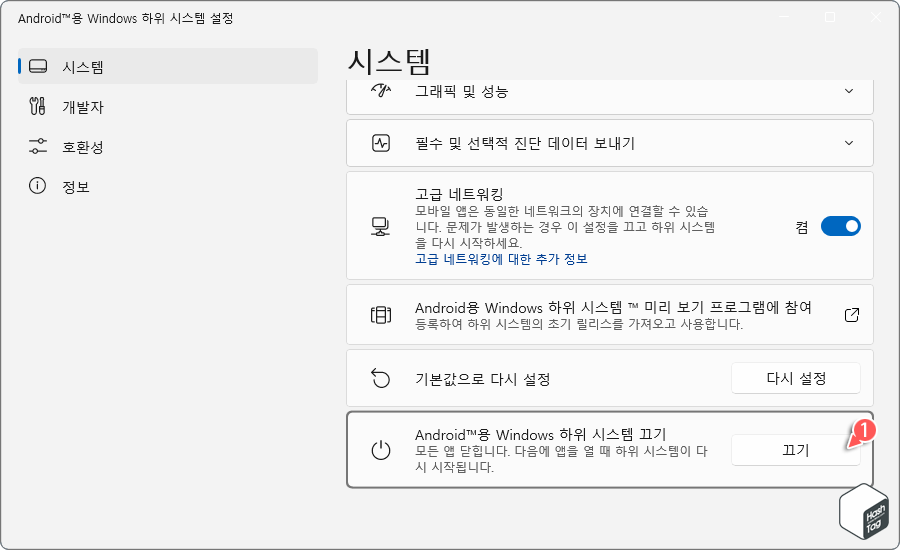Open the external link icon for 미리 보기 프로그램
This screenshot has height=550, width=900.
pos(852,315)
